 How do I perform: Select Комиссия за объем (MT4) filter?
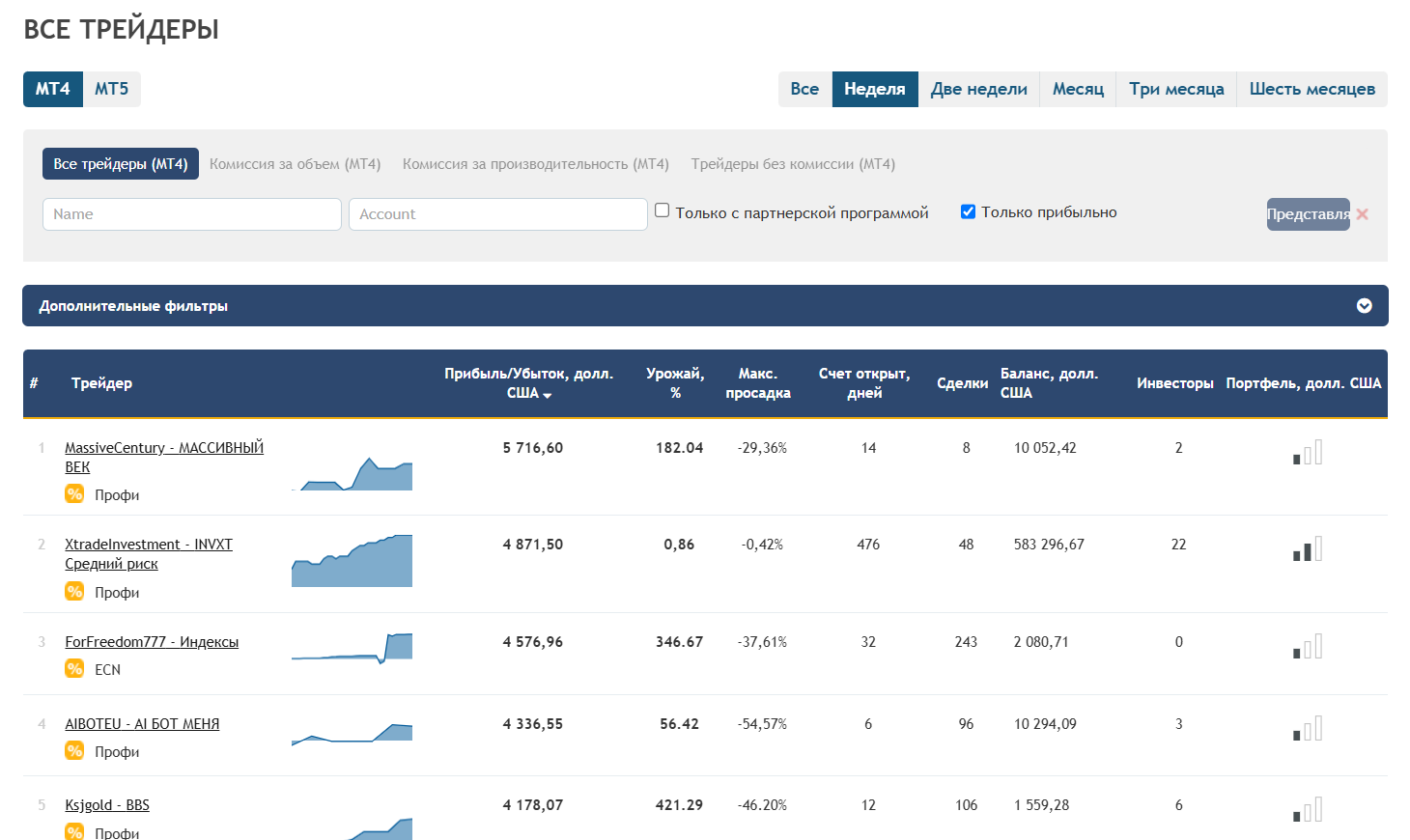click(295, 164)
